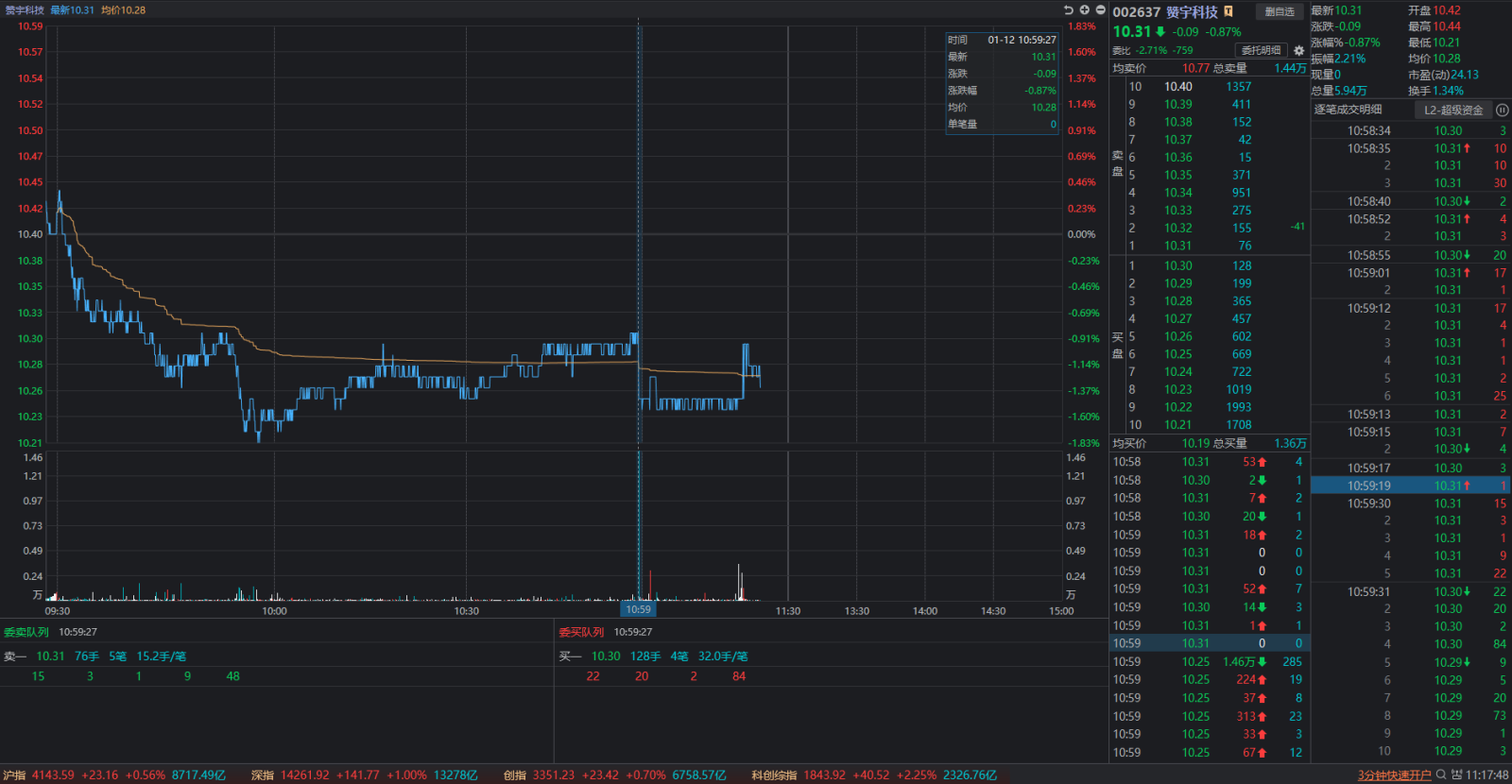Select buy level 1 price 10.30
This screenshot has width=1512, height=784.
click(x=1177, y=266)
